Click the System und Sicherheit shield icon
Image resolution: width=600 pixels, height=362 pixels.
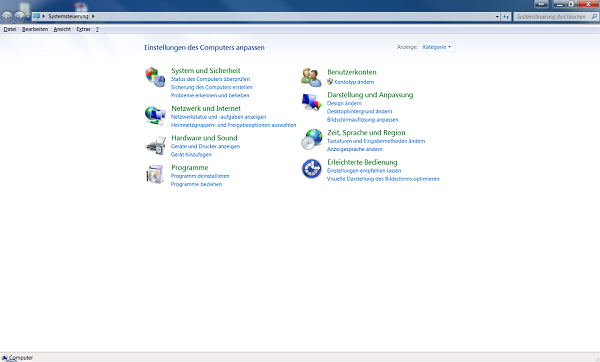click(155, 77)
